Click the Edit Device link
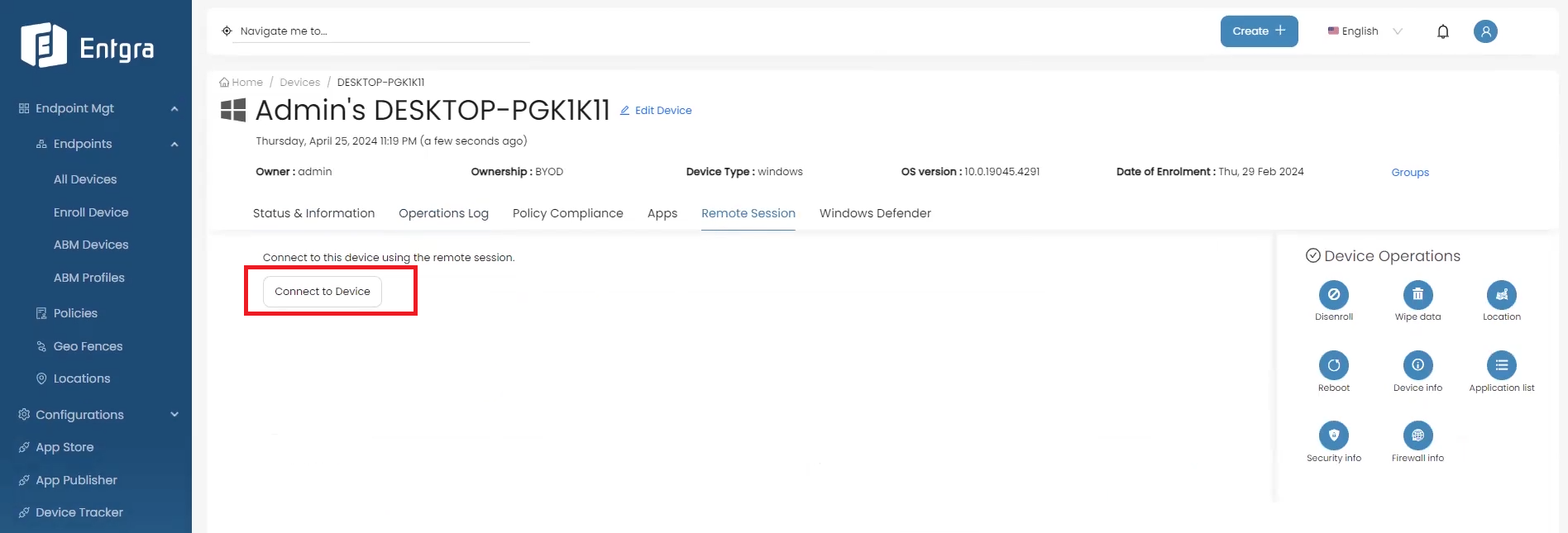This screenshot has height=533, width=1568. tap(656, 111)
